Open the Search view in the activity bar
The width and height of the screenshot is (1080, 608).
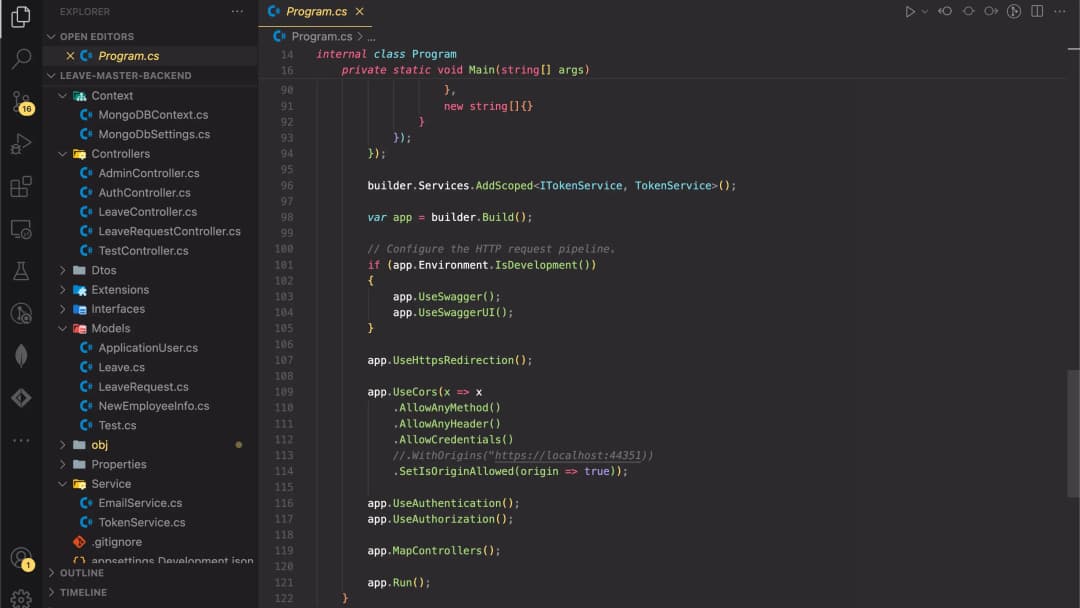21,57
